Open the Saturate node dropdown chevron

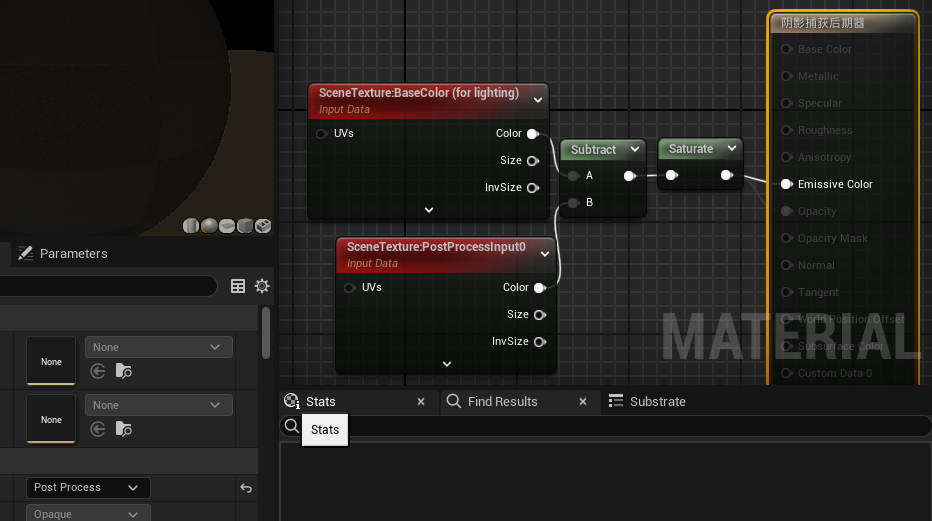point(732,148)
